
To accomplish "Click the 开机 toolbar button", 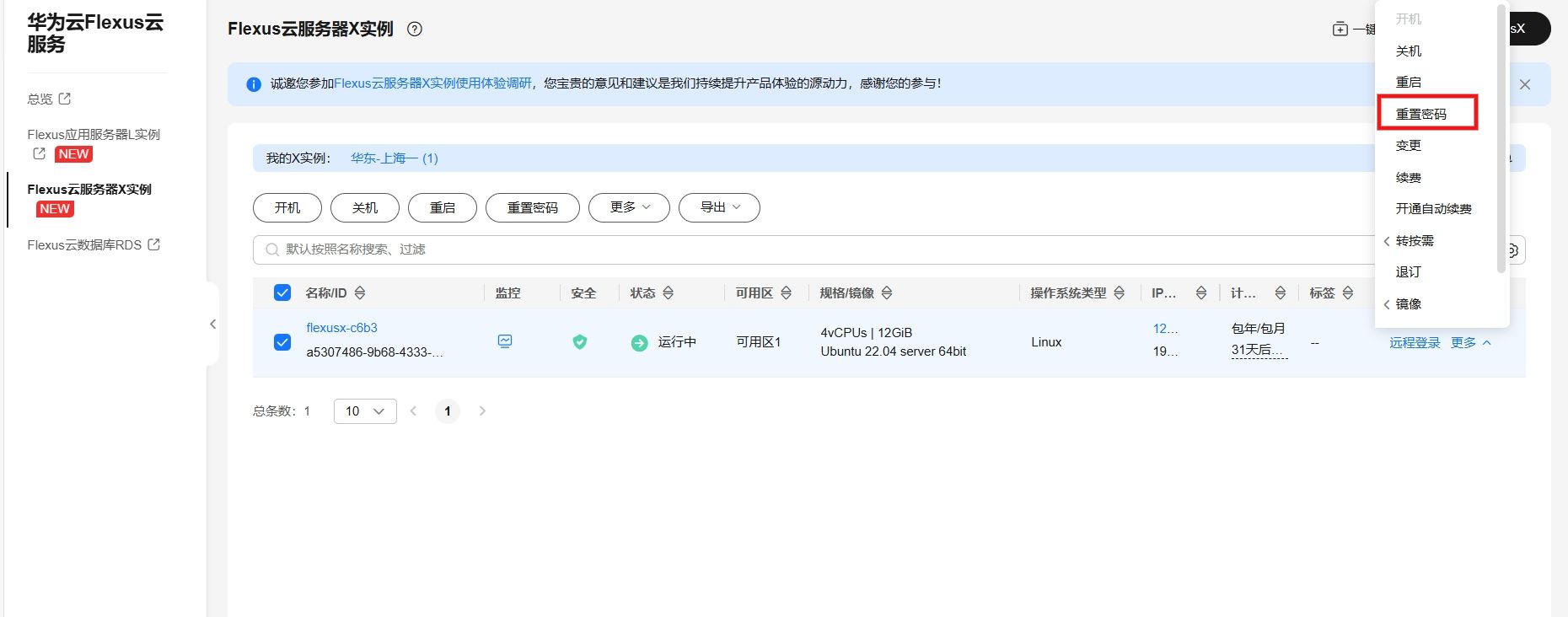I will click(287, 207).
